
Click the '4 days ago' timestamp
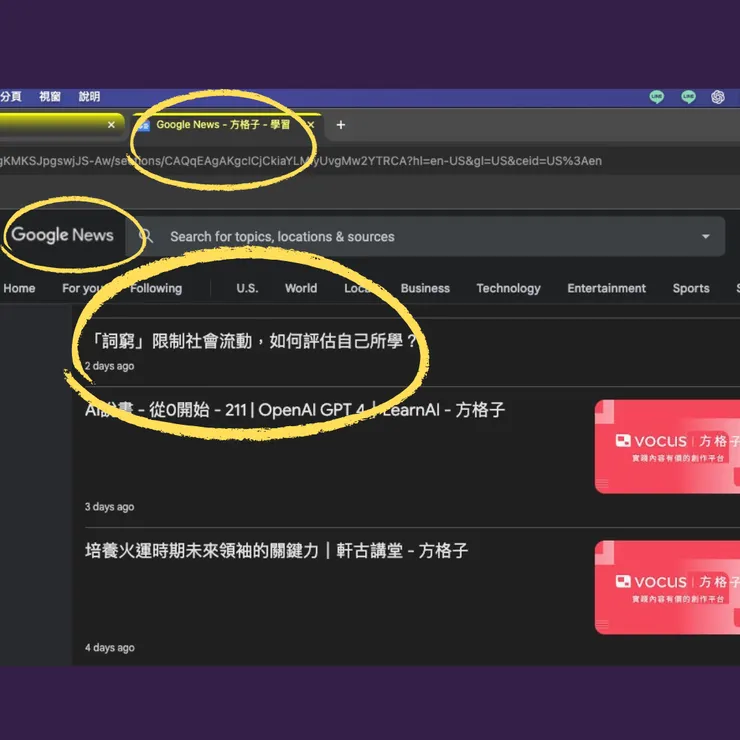click(109, 648)
